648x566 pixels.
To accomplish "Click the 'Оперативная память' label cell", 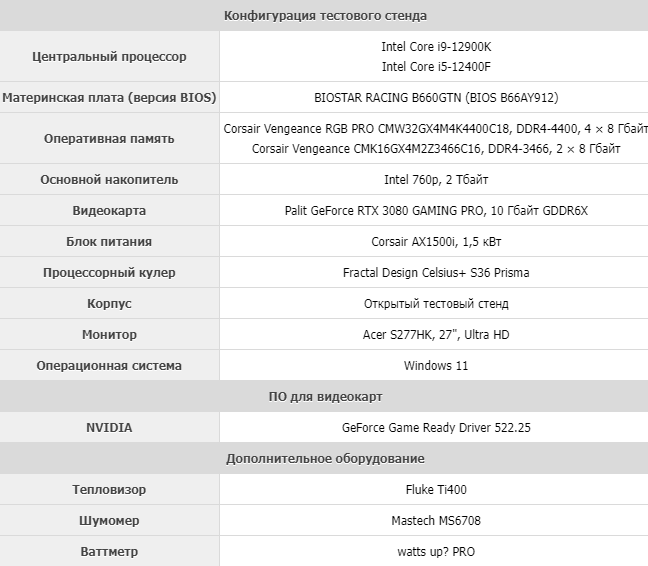I will coord(109,138).
